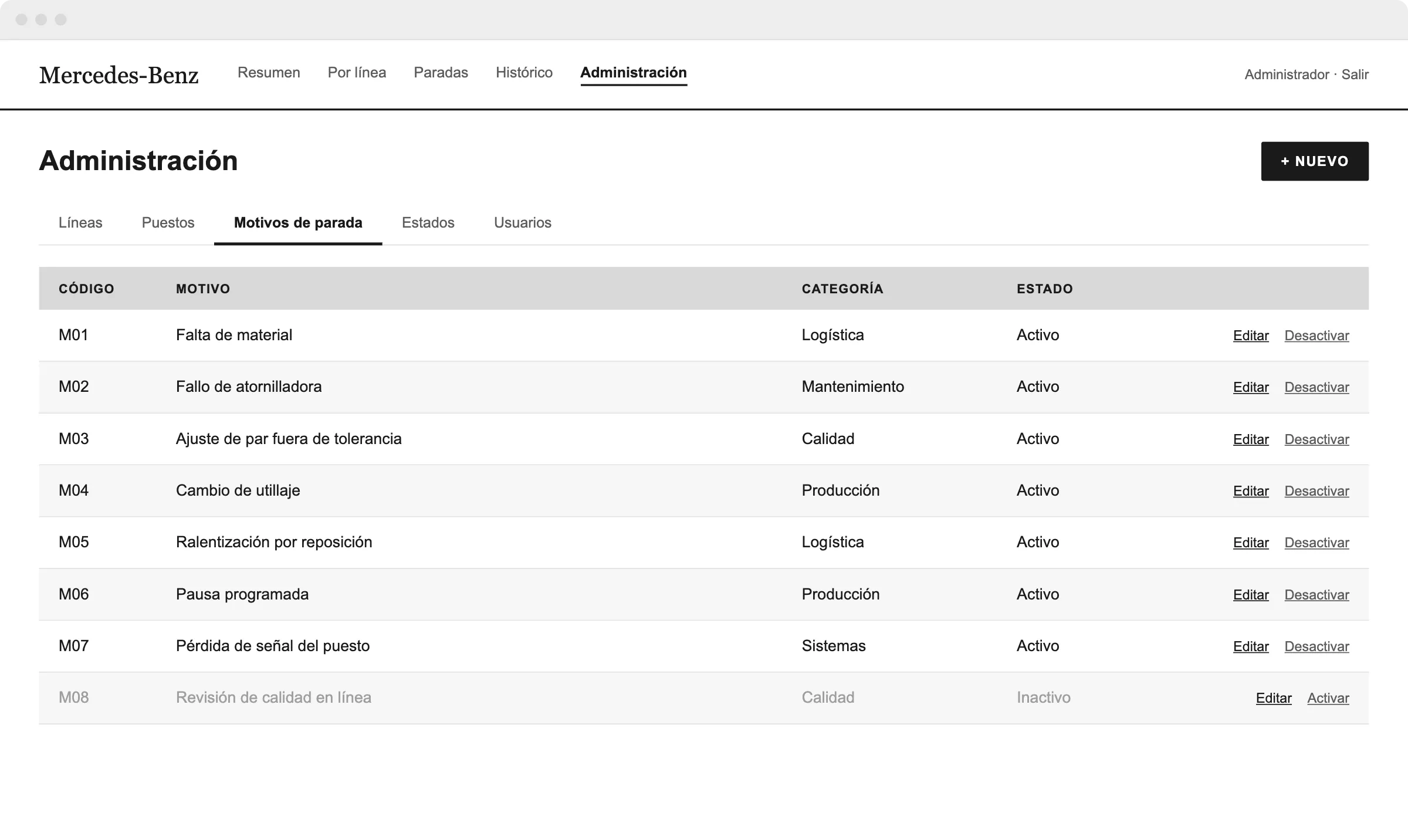Edit M06 Pausa programada

(x=1251, y=595)
